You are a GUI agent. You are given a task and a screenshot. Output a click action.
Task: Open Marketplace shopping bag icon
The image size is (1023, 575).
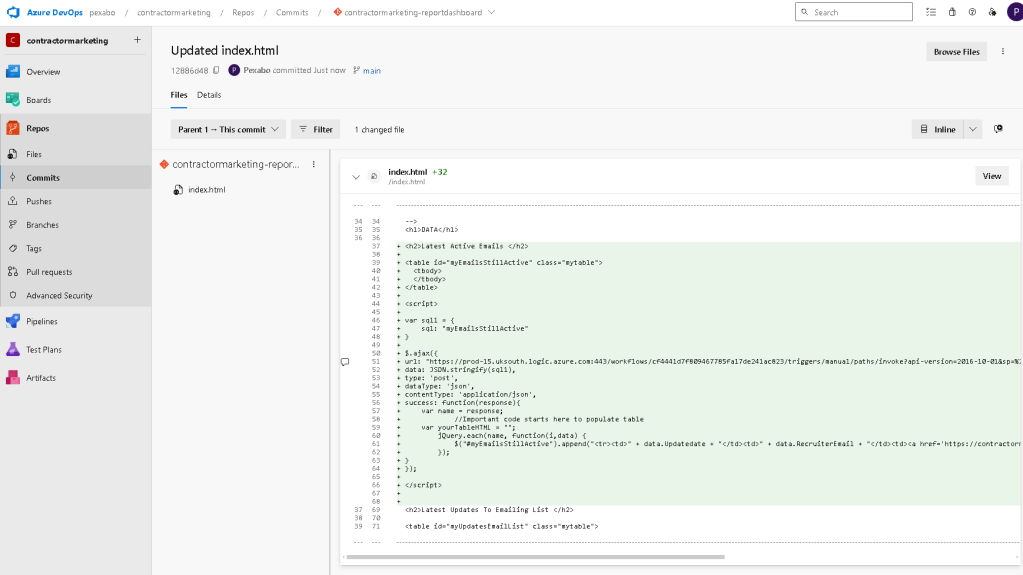coord(952,12)
